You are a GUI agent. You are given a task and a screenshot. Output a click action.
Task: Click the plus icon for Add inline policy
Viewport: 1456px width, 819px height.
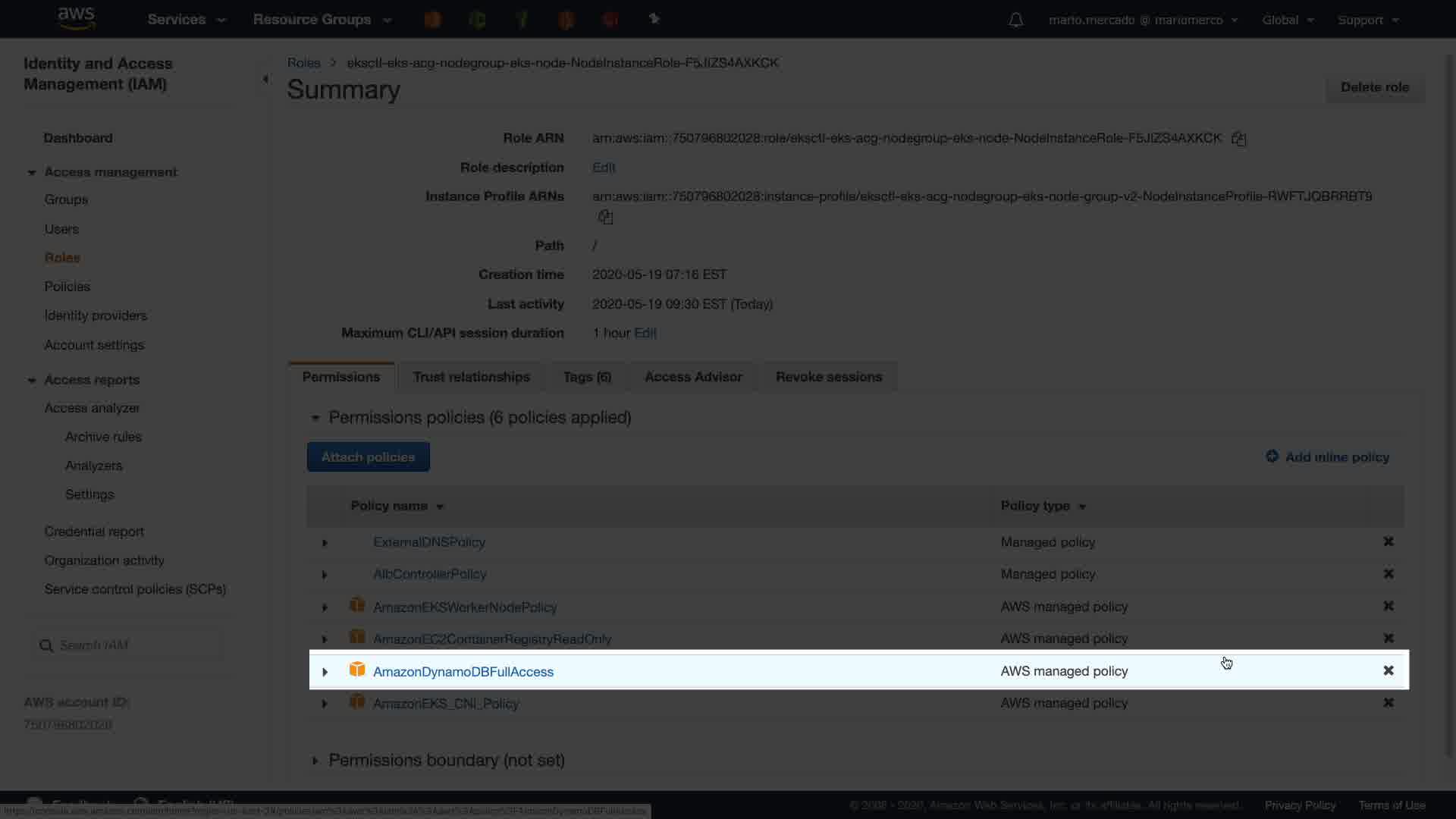click(x=1272, y=457)
